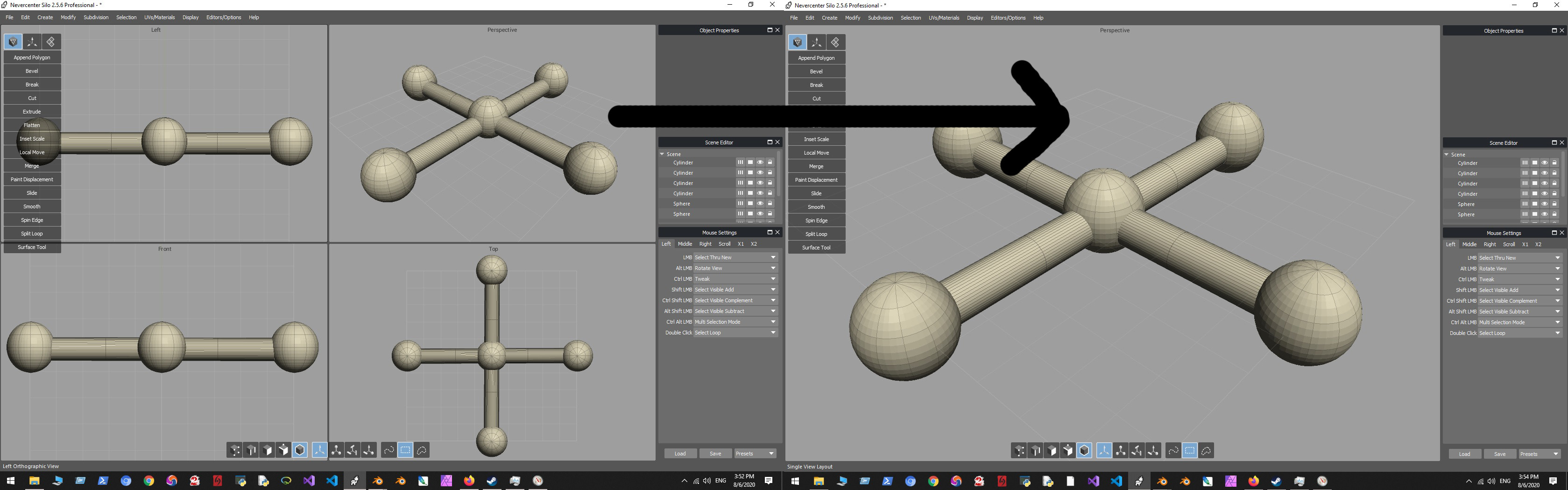Open the Create menu in left window
The image size is (1568, 490).
(45, 17)
